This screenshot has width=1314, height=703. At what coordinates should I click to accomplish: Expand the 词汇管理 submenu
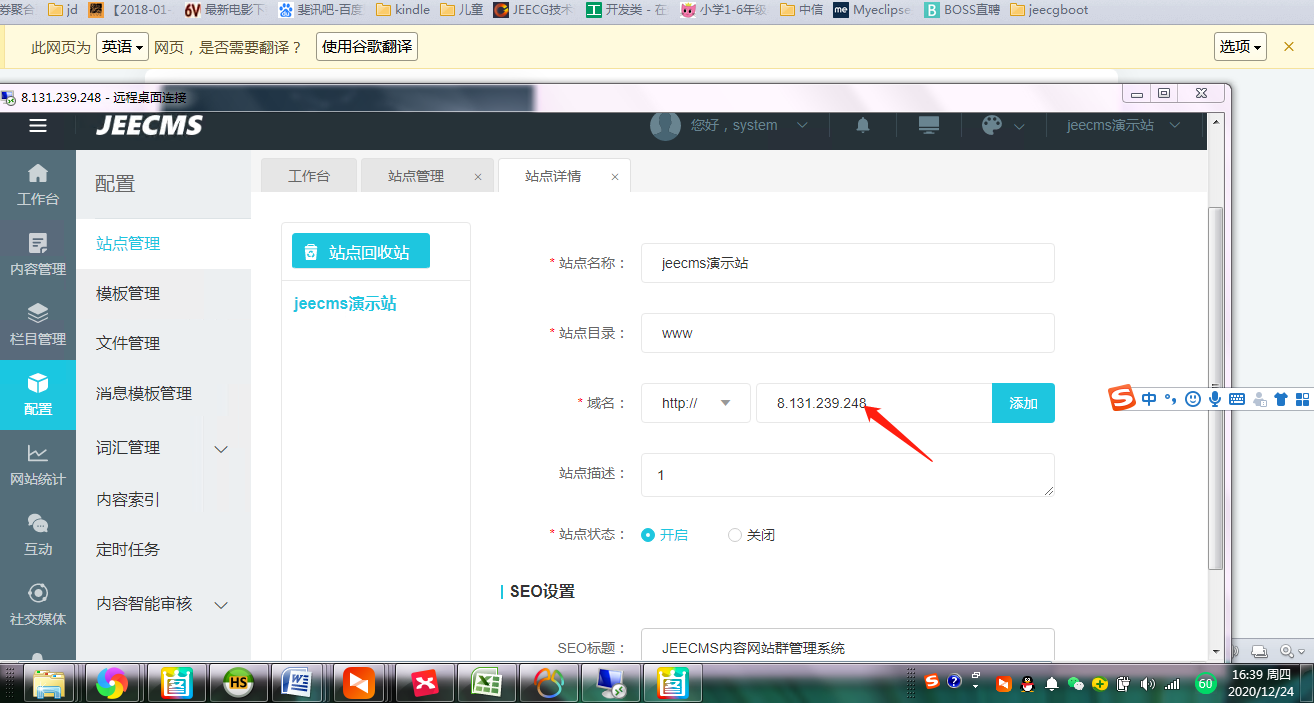tap(222, 449)
